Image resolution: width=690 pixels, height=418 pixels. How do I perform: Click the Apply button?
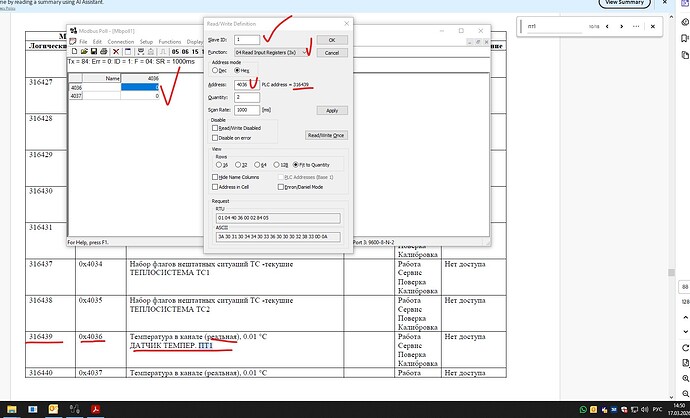[x=332, y=110]
